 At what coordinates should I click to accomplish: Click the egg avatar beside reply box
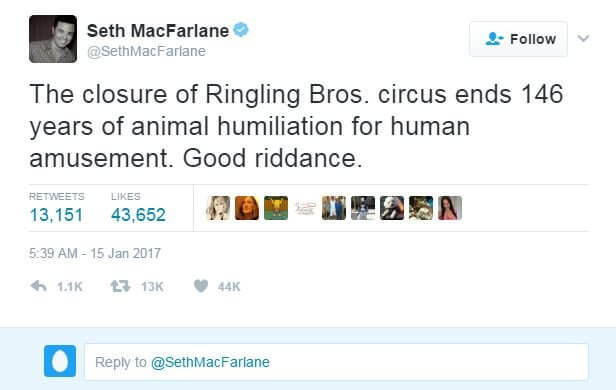click(60, 361)
